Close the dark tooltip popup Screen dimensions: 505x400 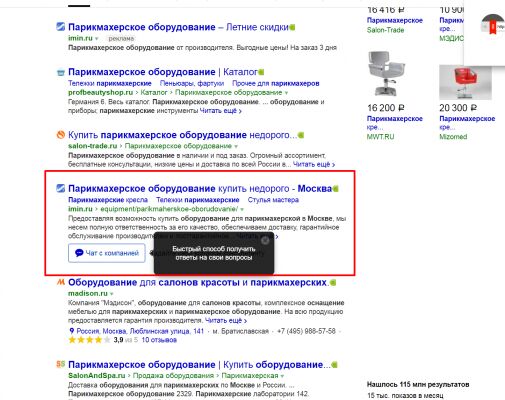pyautogui.click(x=265, y=240)
